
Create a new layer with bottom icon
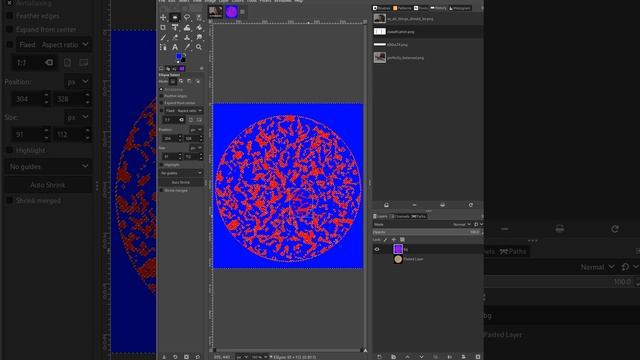tap(379, 357)
